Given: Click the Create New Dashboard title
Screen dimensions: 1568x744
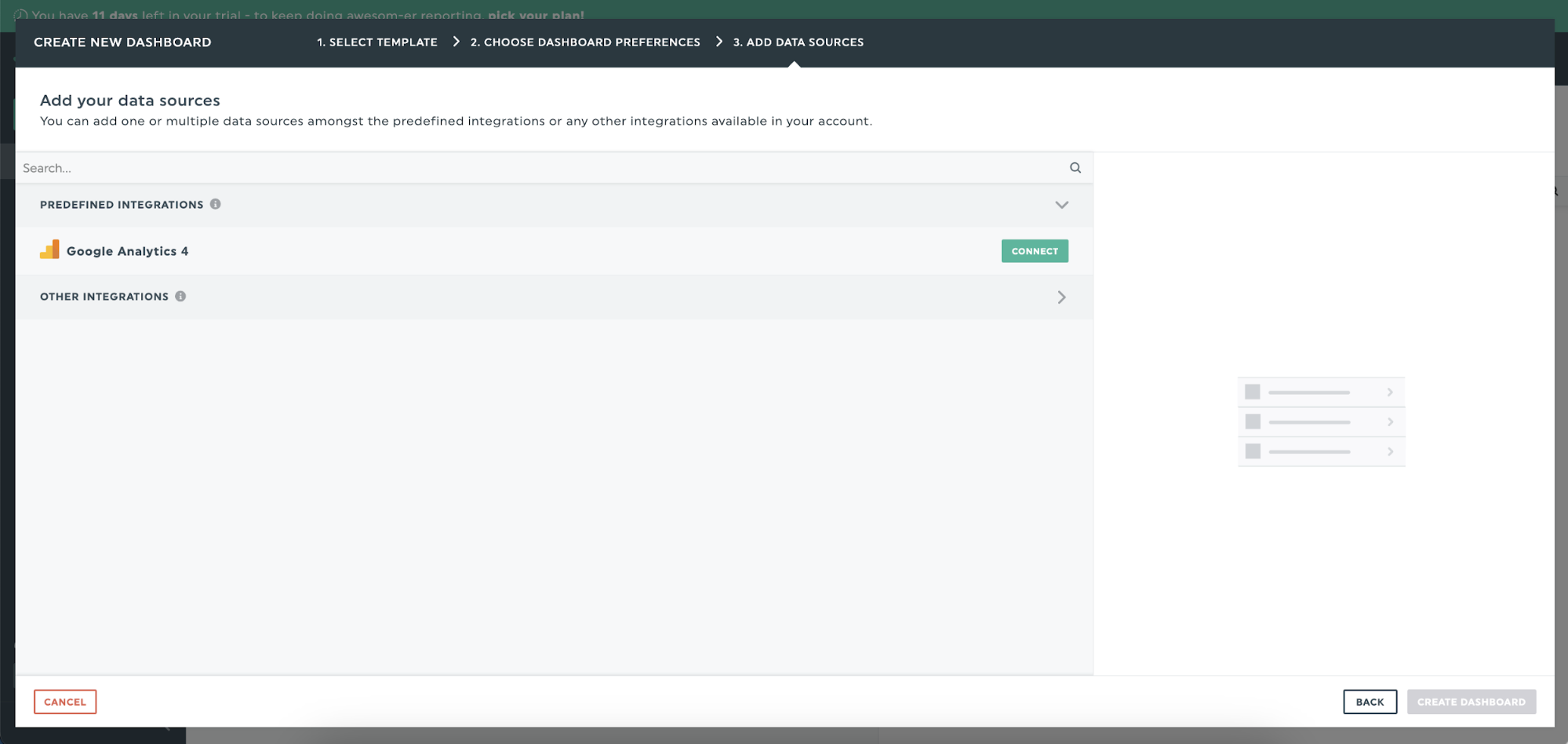Looking at the screenshot, I should click(x=122, y=42).
